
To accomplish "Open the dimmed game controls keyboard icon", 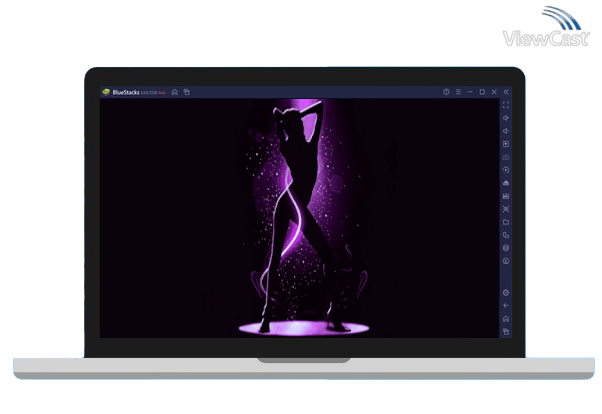I will click(x=506, y=157).
